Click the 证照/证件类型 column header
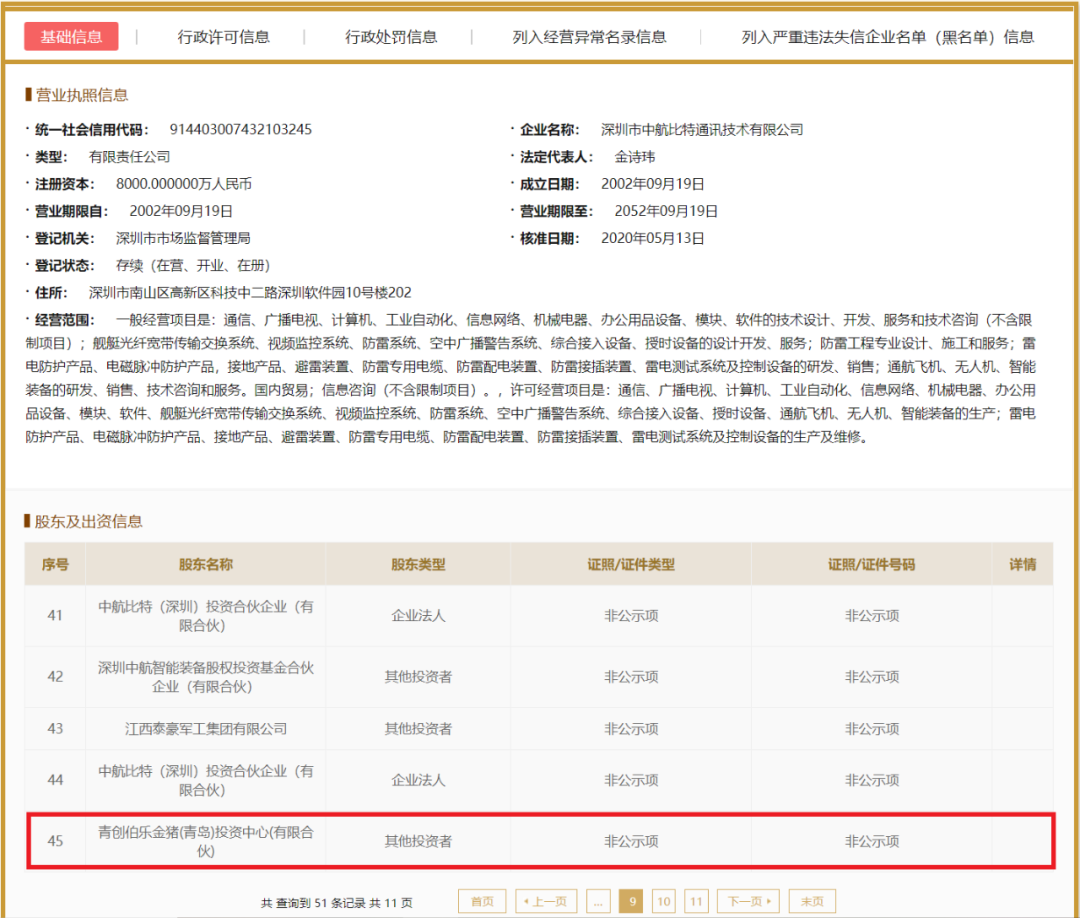1080x918 pixels. [x=631, y=565]
